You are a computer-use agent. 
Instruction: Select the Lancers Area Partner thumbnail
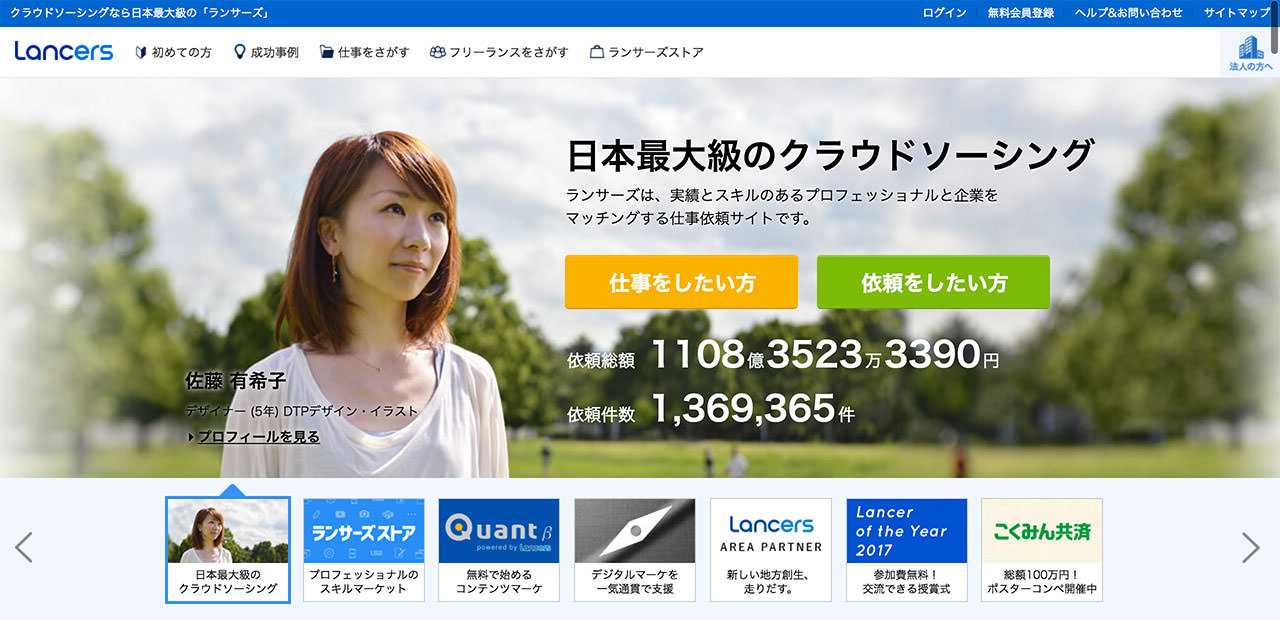(x=771, y=549)
